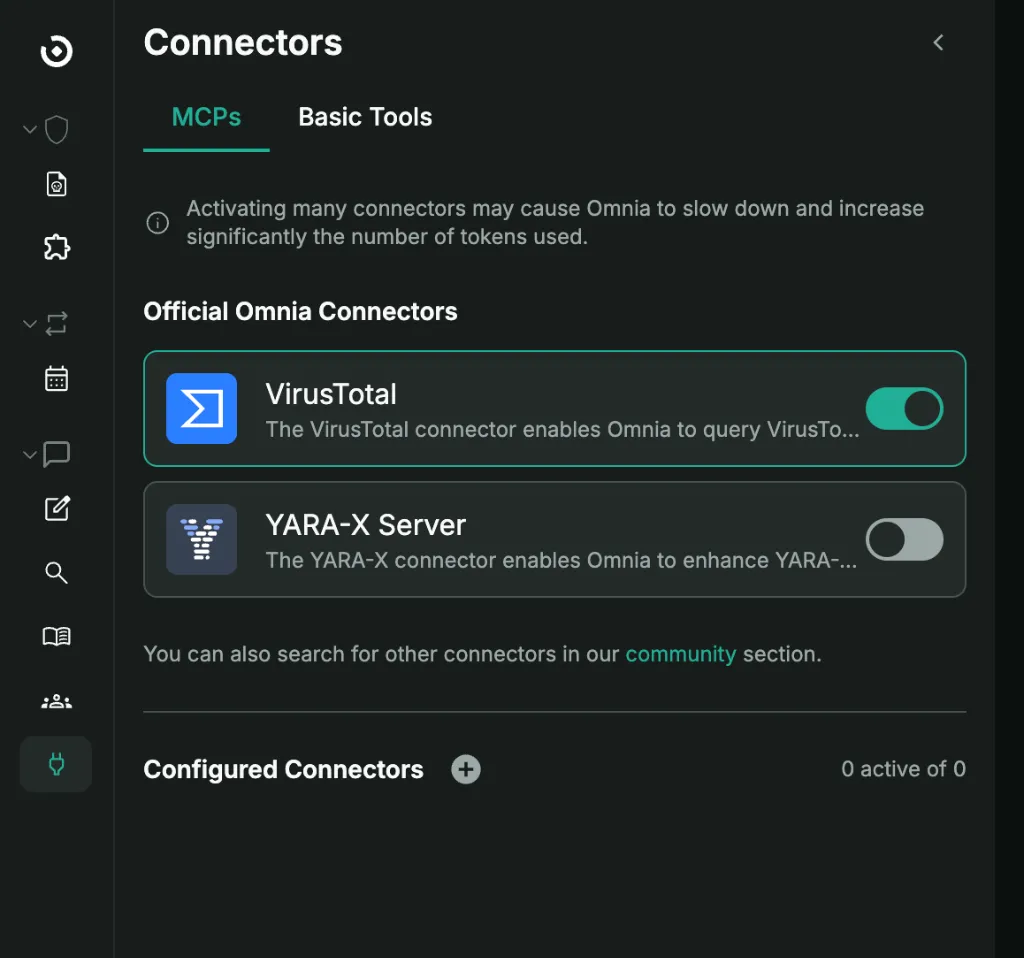Open the calendar icon in sidebar

57,378
